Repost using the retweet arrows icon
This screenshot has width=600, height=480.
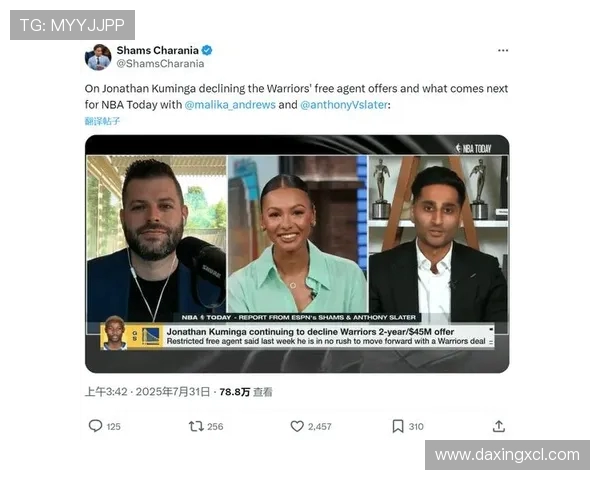point(196,426)
